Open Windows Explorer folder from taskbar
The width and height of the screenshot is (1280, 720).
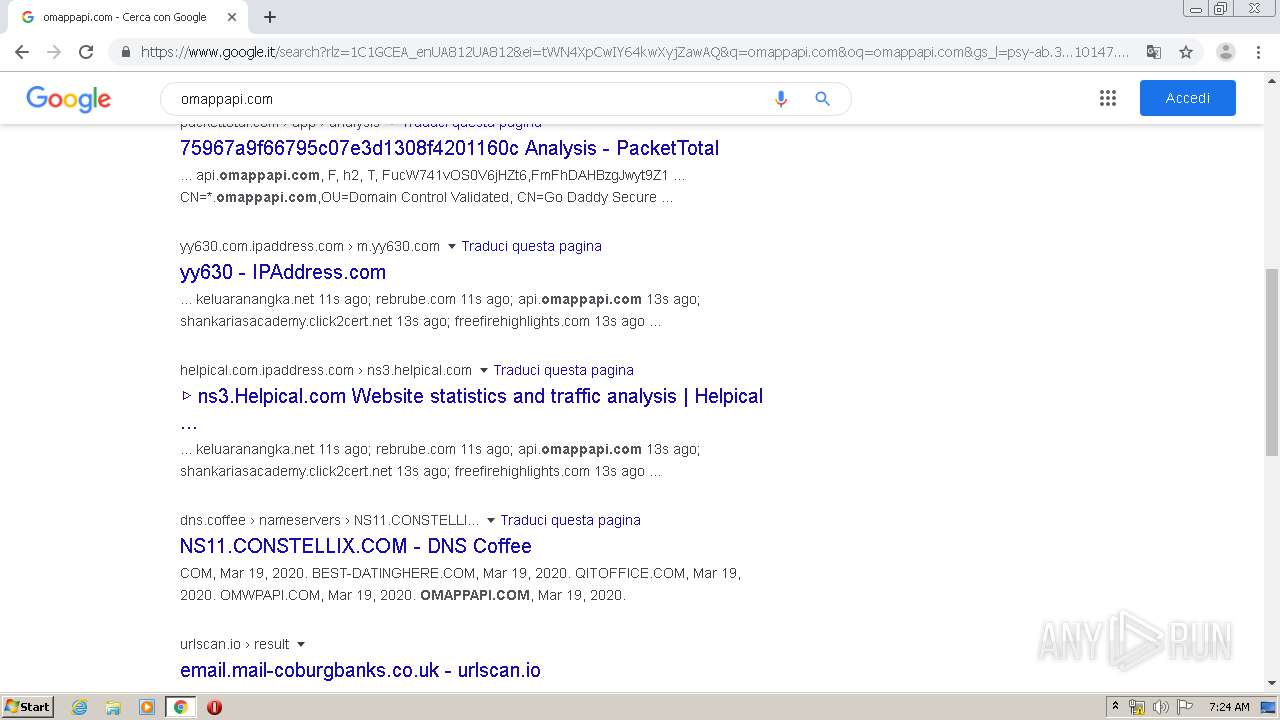tap(113, 707)
